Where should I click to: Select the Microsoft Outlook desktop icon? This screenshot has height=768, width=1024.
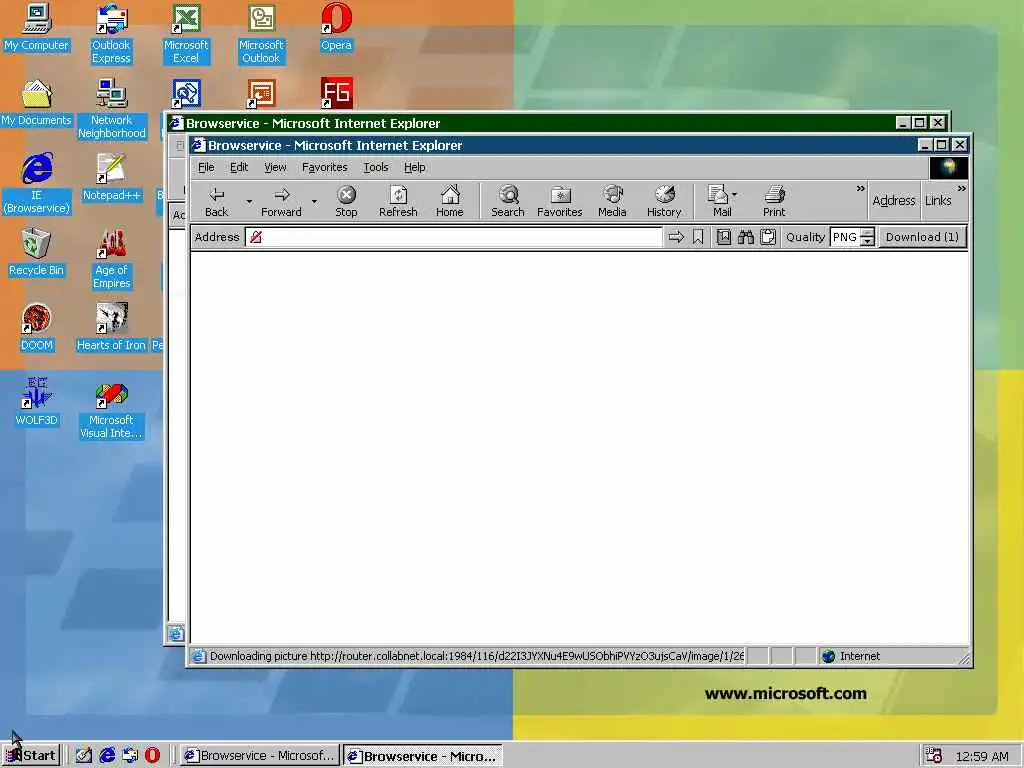point(261,34)
